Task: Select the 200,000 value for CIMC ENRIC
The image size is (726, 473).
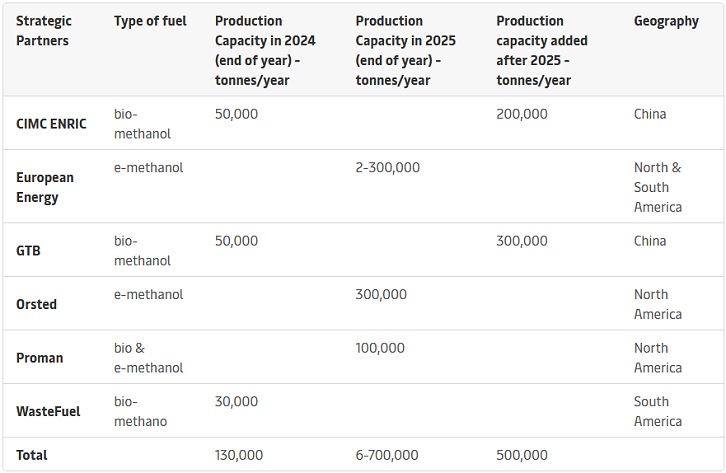Action: click(522, 114)
